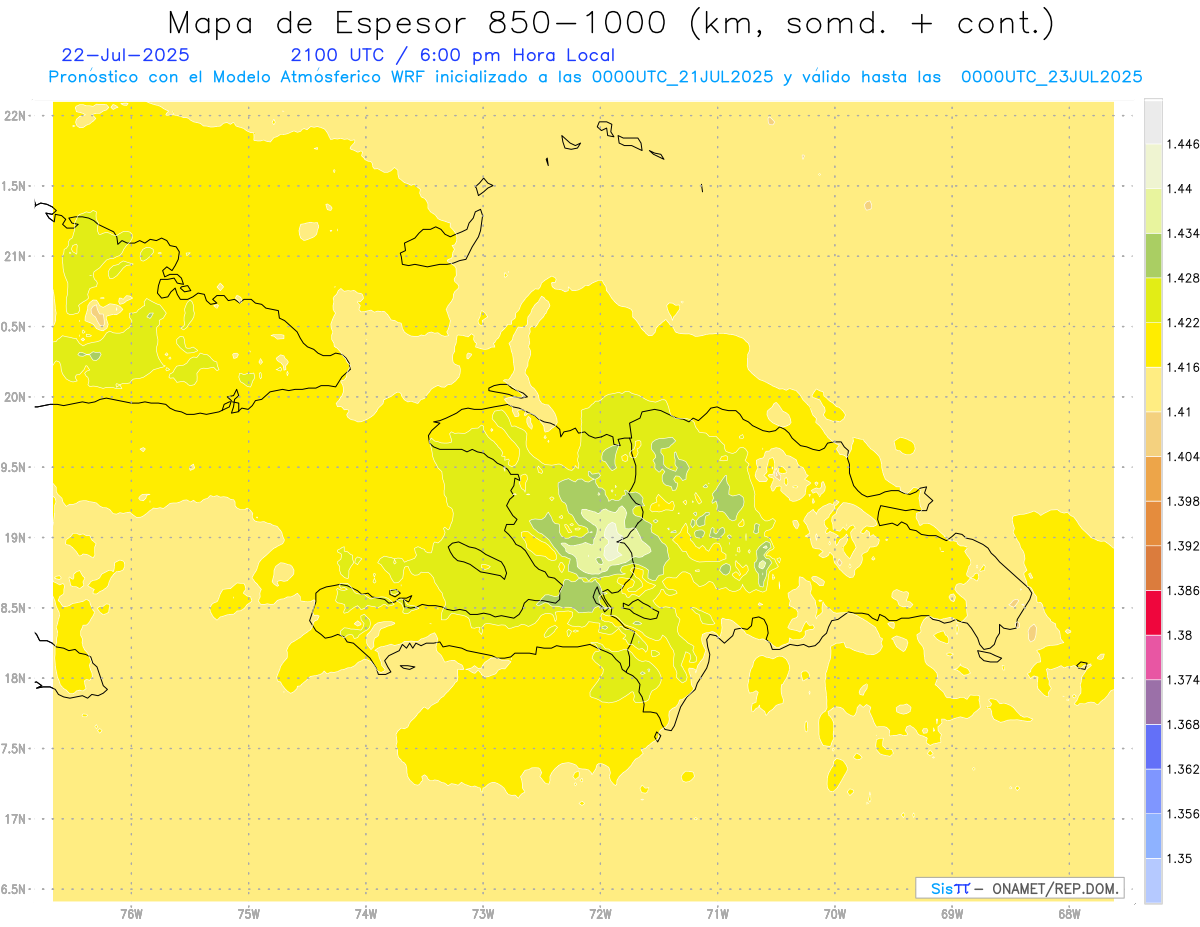Image resolution: width=1200 pixels, height=927 pixels.
Task: Click the 68W longitude label
Action: [1069, 913]
